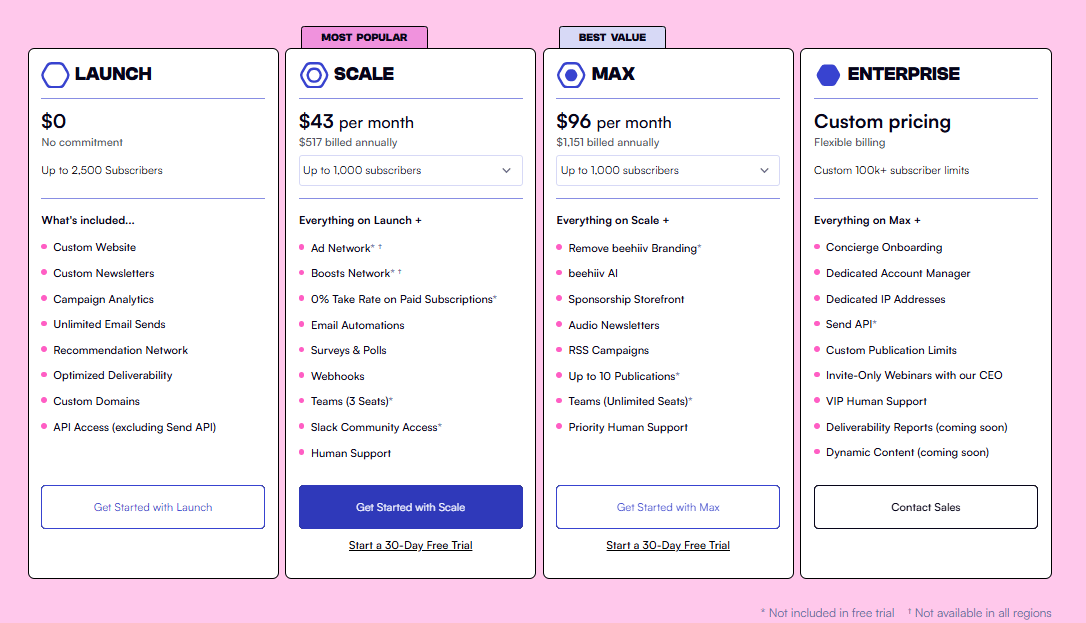Open the Scale subscribers dropdown
The width and height of the screenshot is (1086, 623).
click(x=410, y=170)
